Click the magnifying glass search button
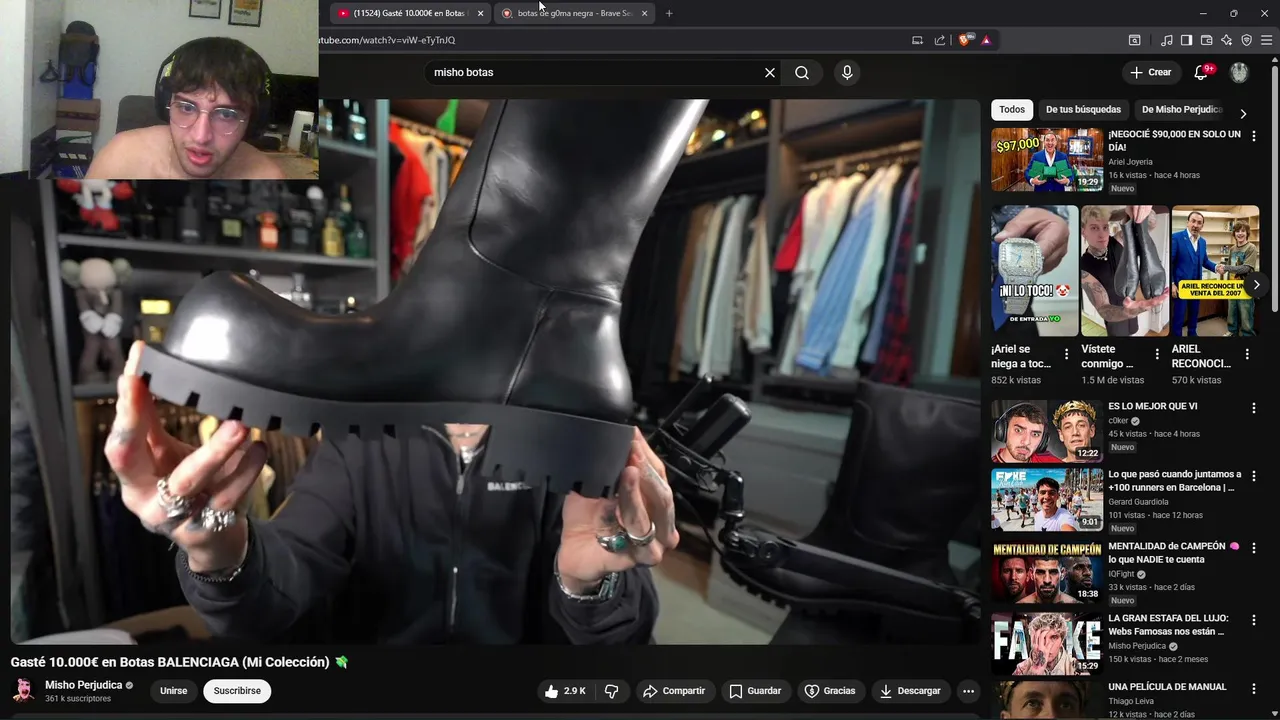This screenshot has width=1280, height=720. tap(802, 72)
